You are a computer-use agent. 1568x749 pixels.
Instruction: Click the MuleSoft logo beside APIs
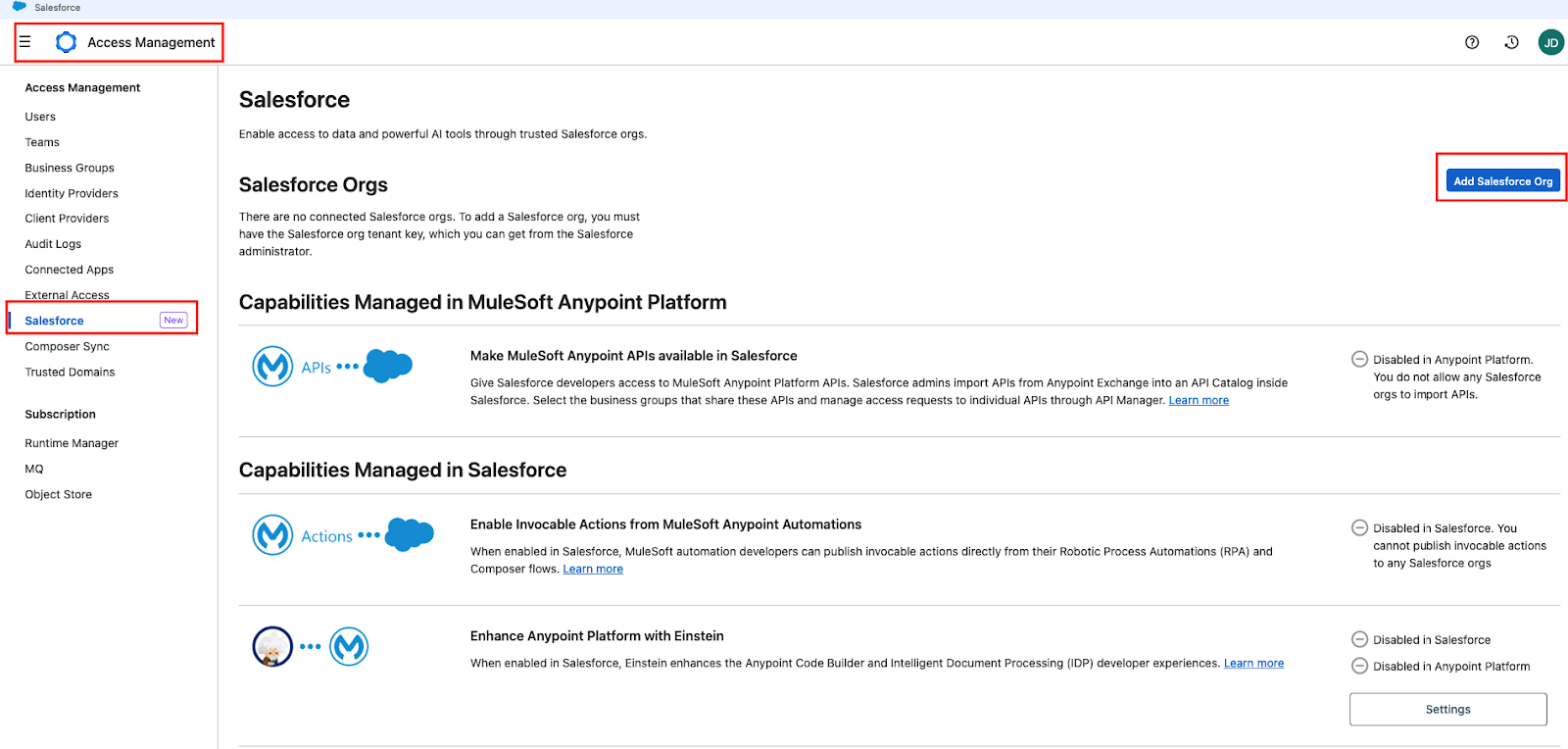272,367
